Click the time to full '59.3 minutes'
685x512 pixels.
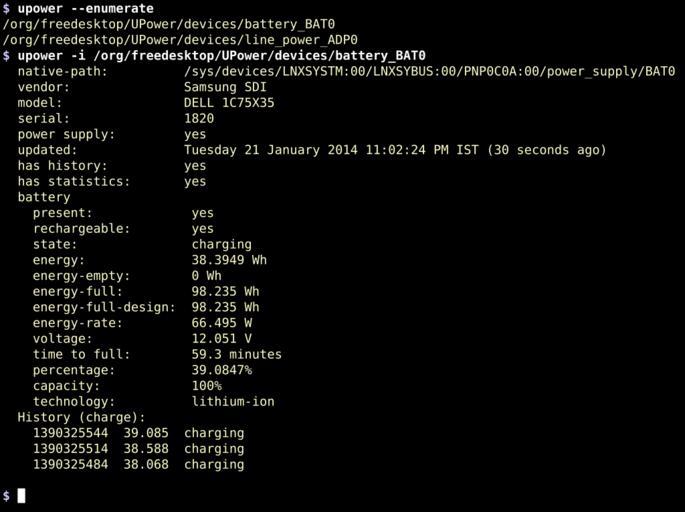(236, 354)
